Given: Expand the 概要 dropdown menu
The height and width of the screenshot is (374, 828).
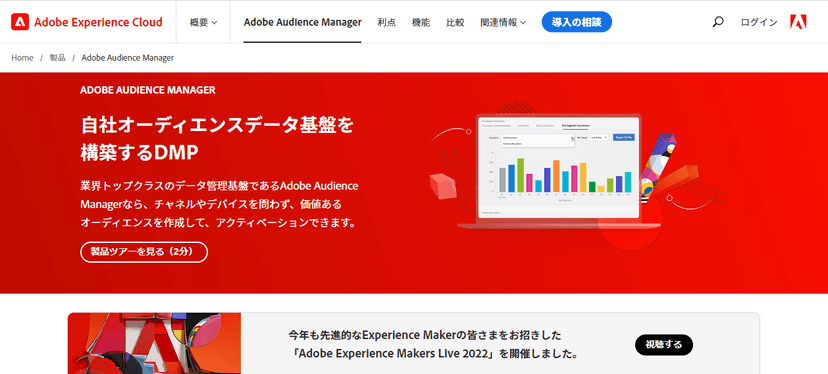Looking at the screenshot, I should 203,22.
